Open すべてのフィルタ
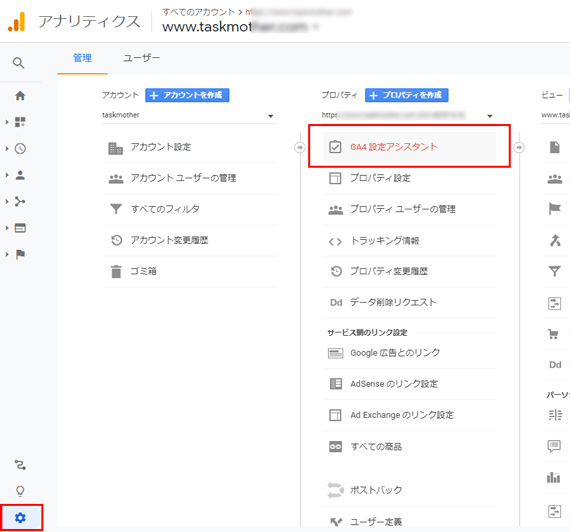The height and width of the screenshot is (532, 570). point(190,209)
